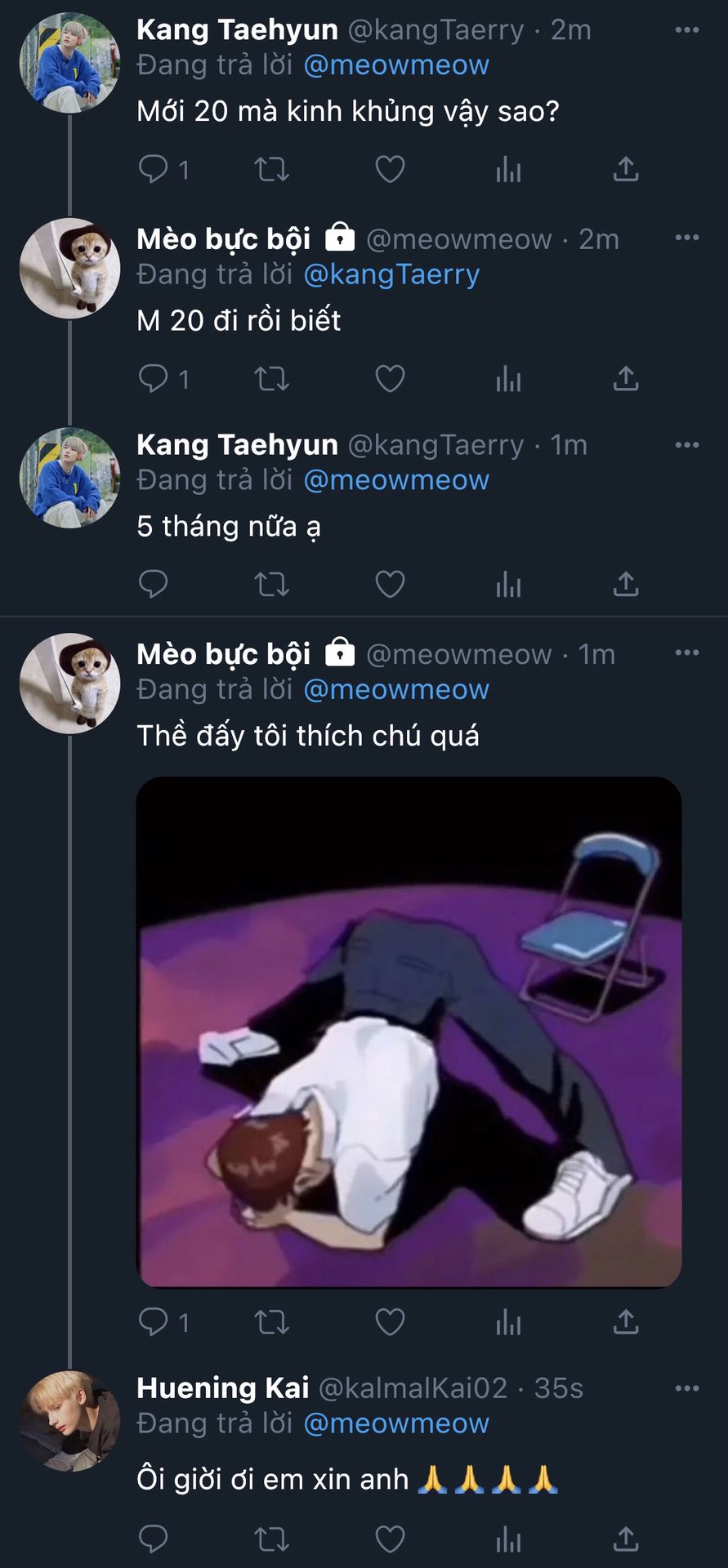Open Mèo bực bội profile from 'M 20' tweet
The height and width of the screenshot is (1568, 728).
point(224,239)
